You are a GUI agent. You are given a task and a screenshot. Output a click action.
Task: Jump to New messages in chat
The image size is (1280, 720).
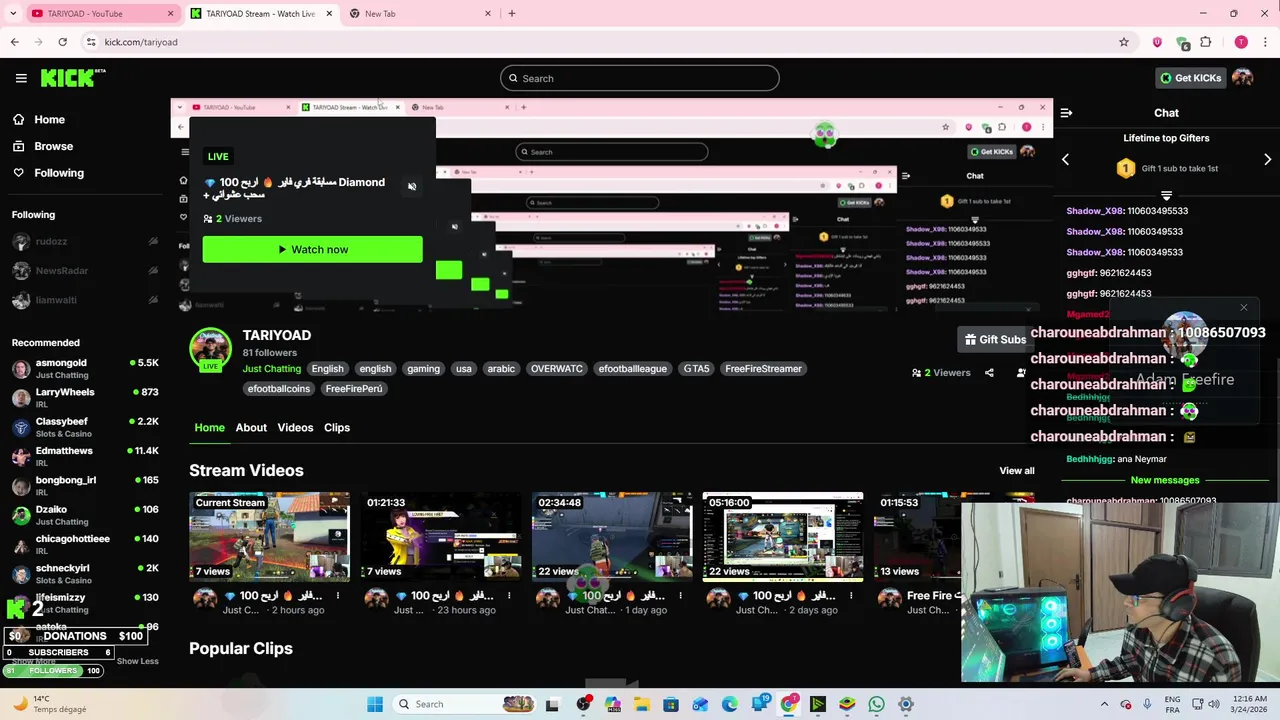(x=1165, y=480)
